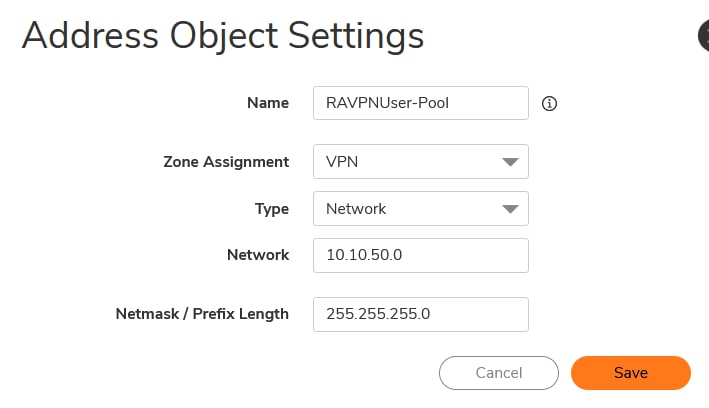709x408 pixels.
Task: Click the Address Object Settings heading
Action: (x=222, y=36)
